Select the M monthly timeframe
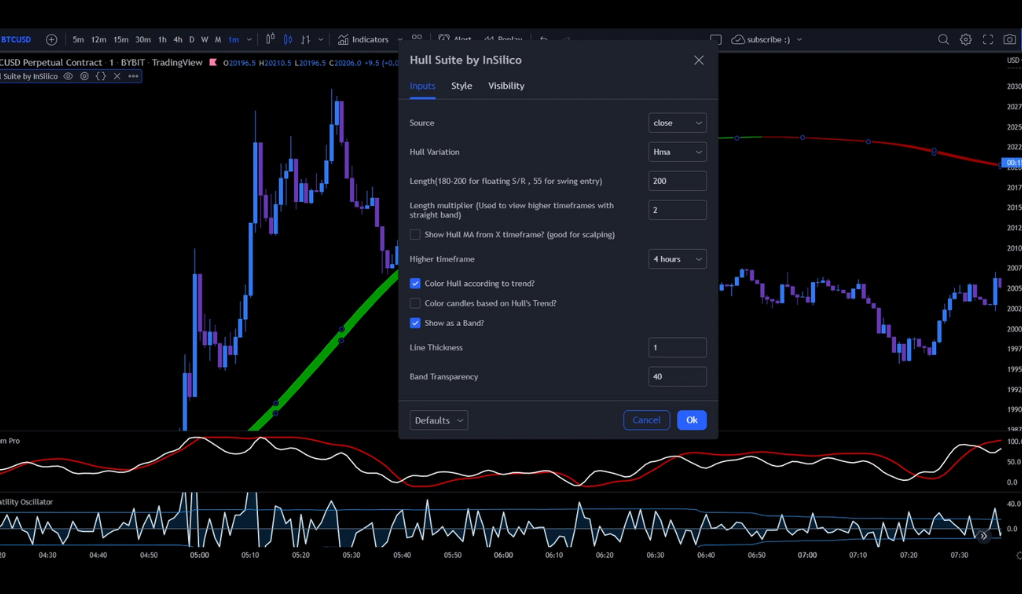Image resolution: width=1022 pixels, height=594 pixels. tap(218, 40)
